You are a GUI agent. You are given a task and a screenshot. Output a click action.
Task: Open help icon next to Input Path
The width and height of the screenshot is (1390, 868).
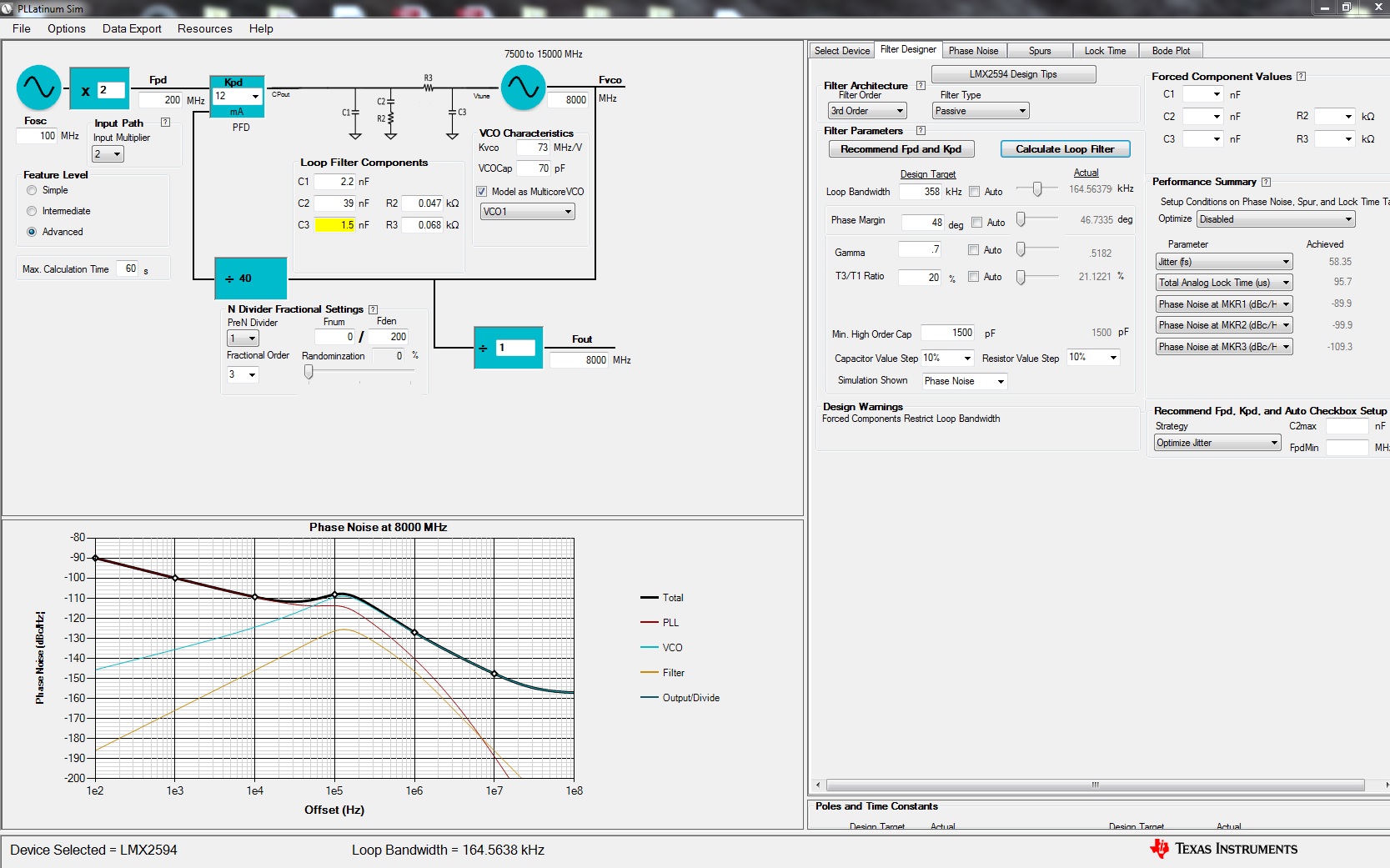(x=165, y=123)
